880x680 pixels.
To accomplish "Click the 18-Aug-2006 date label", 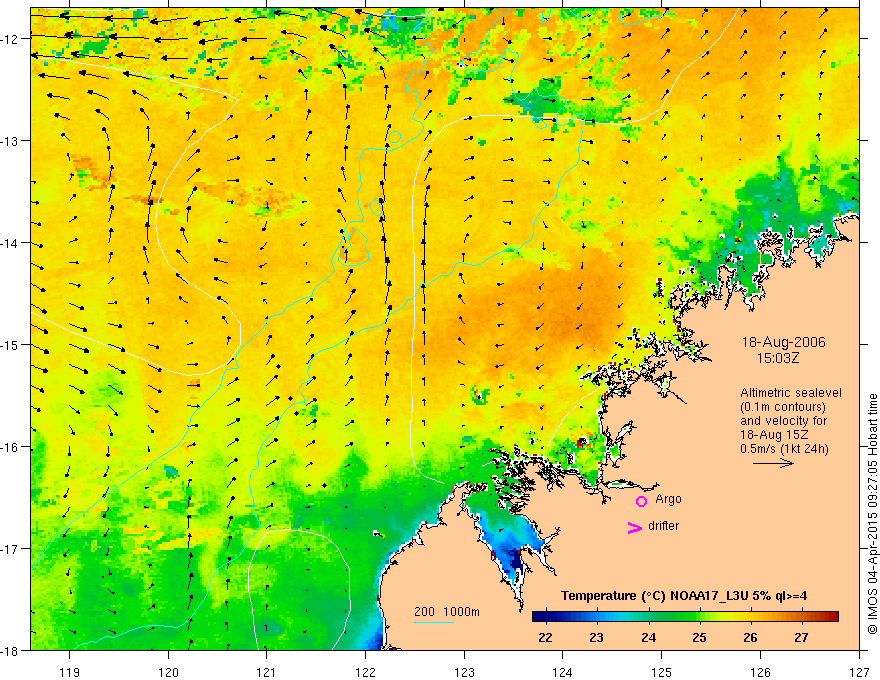I will pos(783,342).
